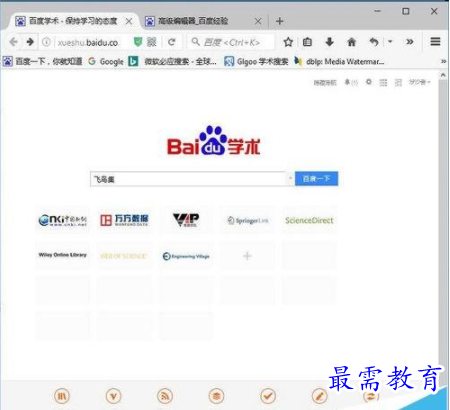450x410 pixels.
Task: Open the downloads arrow icon
Action: tap(329, 42)
